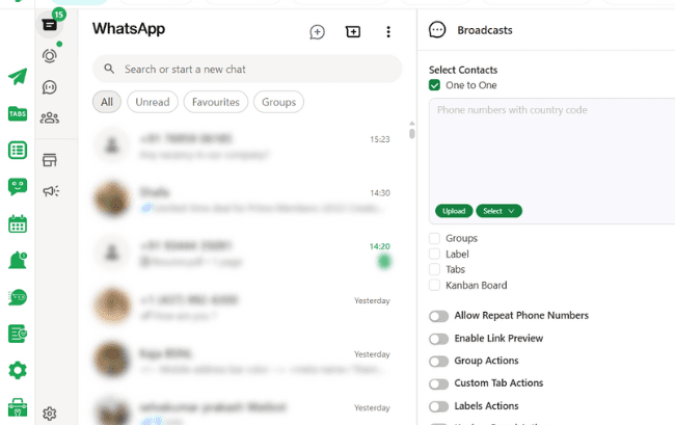The width and height of the screenshot is (675, 425).
Task: Select the Unread chat filter
Action: point(152,102)
